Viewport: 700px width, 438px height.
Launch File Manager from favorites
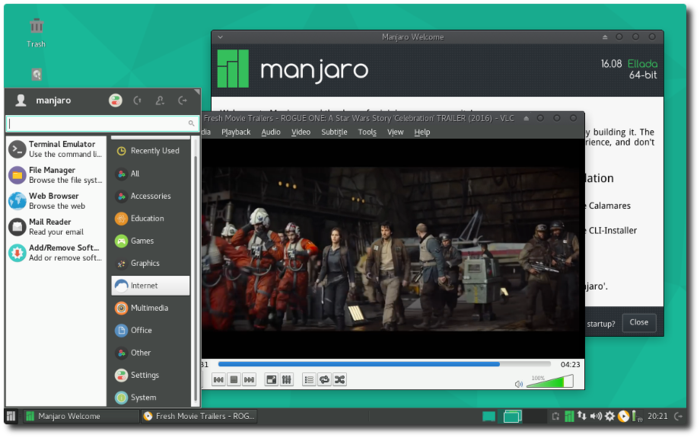point(56,175)
